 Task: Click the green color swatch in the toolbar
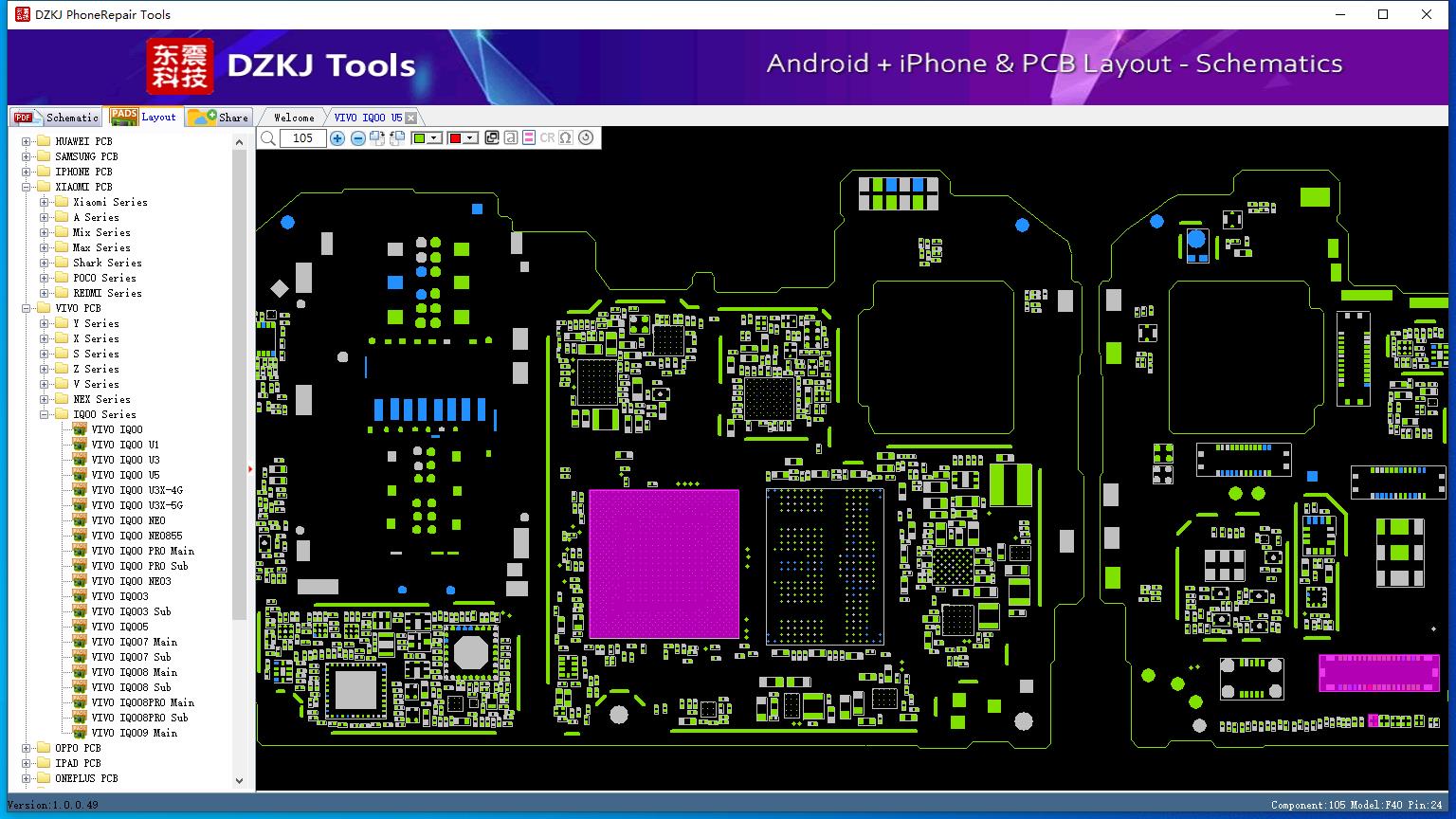pos(419,138)
